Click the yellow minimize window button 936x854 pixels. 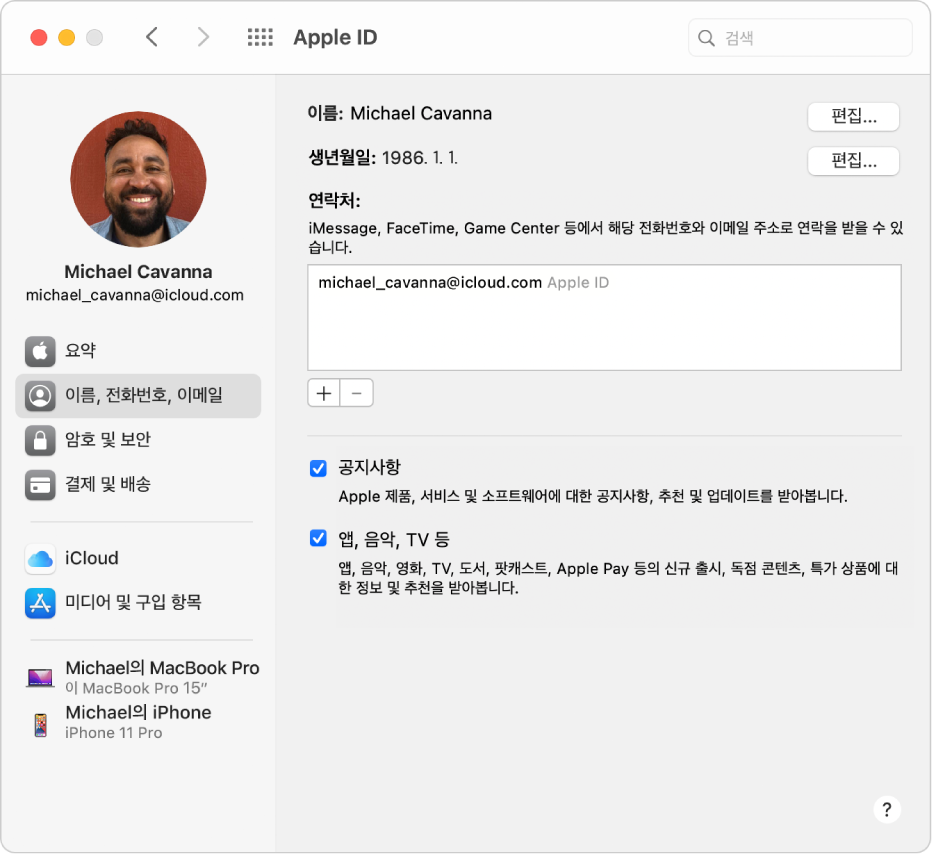click(66, 38)
